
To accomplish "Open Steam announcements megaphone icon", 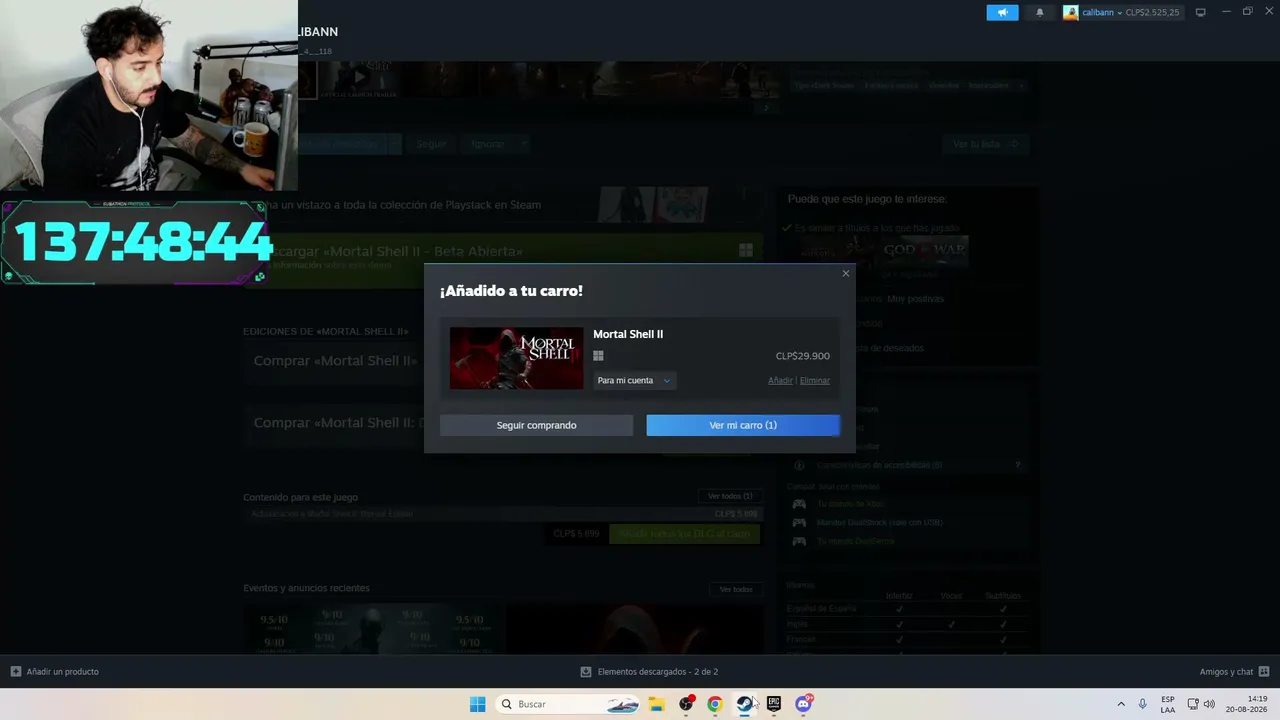I will click(x=1002, y=12).
